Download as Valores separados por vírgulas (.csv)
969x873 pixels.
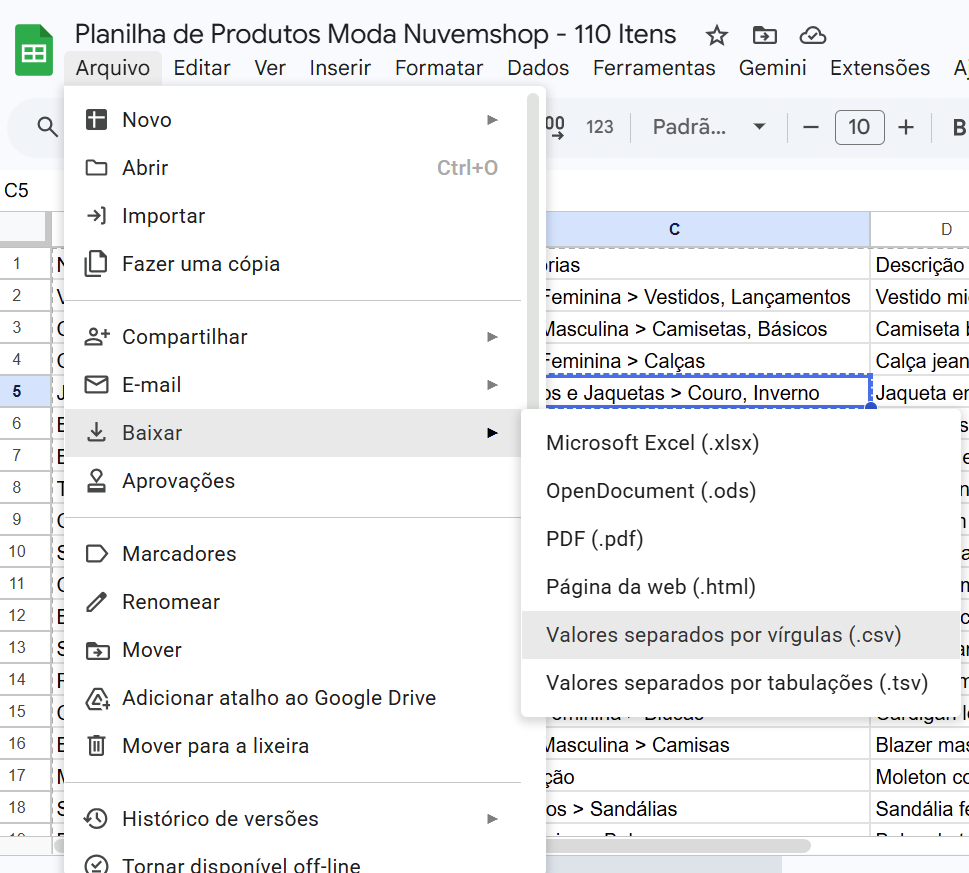click(741, 636)
